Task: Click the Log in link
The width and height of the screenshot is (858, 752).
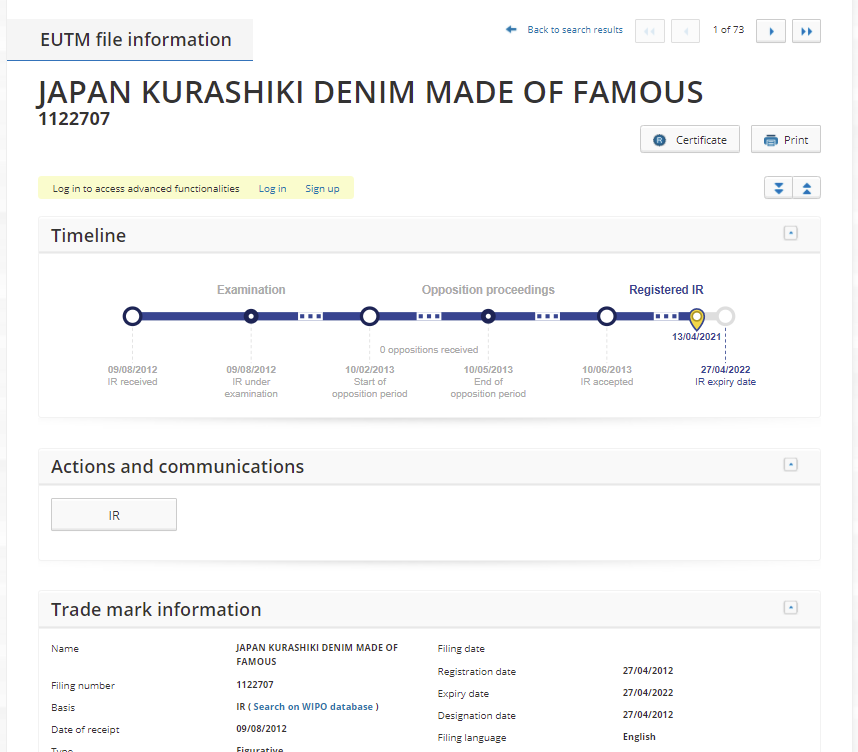Action: [x=273, y=188]
